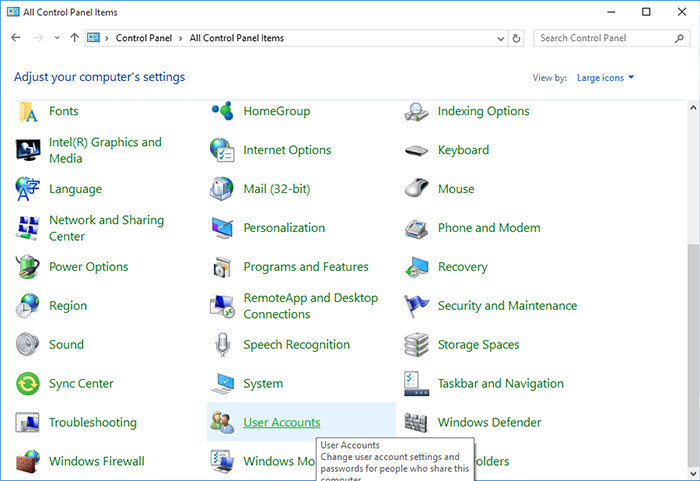Click the scrollbar up arrow
700x481 pixels.
point(693,107)
